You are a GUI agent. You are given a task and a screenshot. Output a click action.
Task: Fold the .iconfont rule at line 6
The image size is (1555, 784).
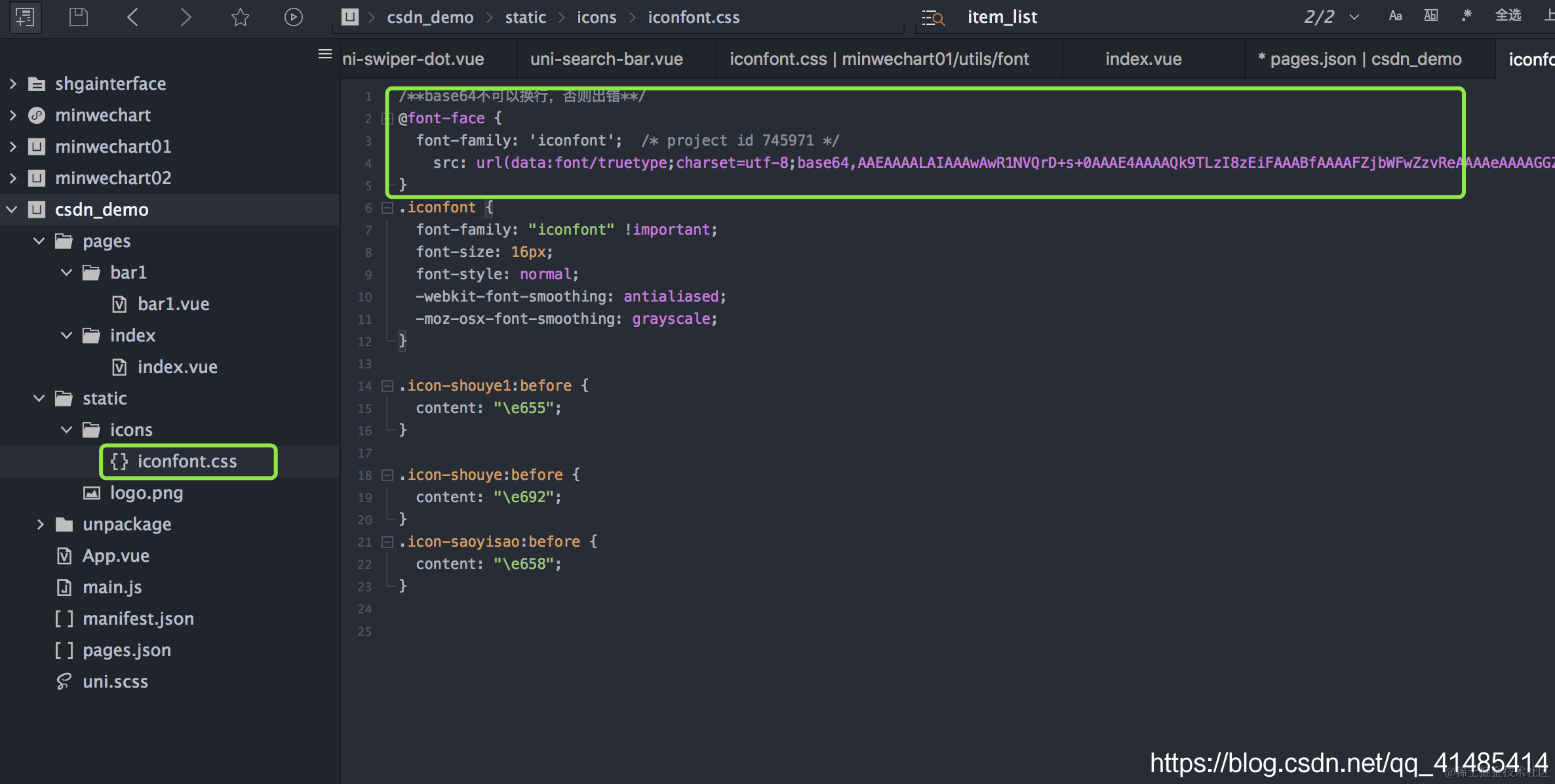387,208
